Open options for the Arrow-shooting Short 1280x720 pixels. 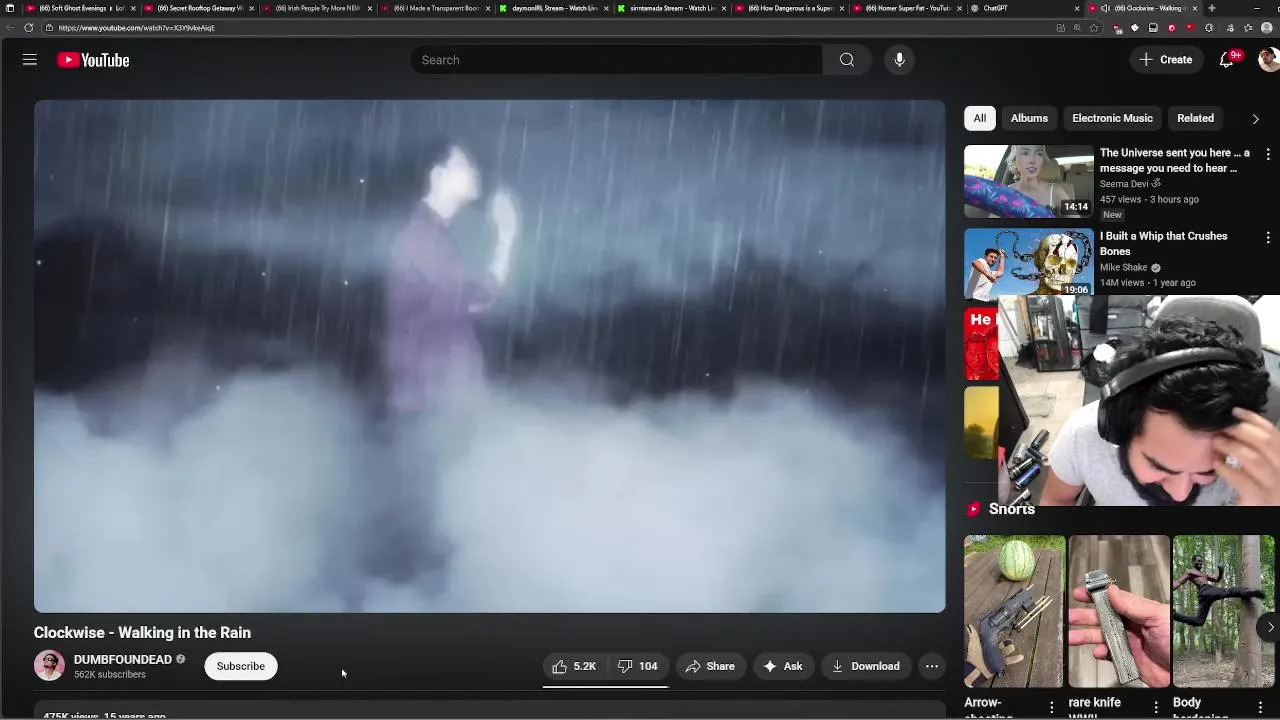tap(1052, 707)
